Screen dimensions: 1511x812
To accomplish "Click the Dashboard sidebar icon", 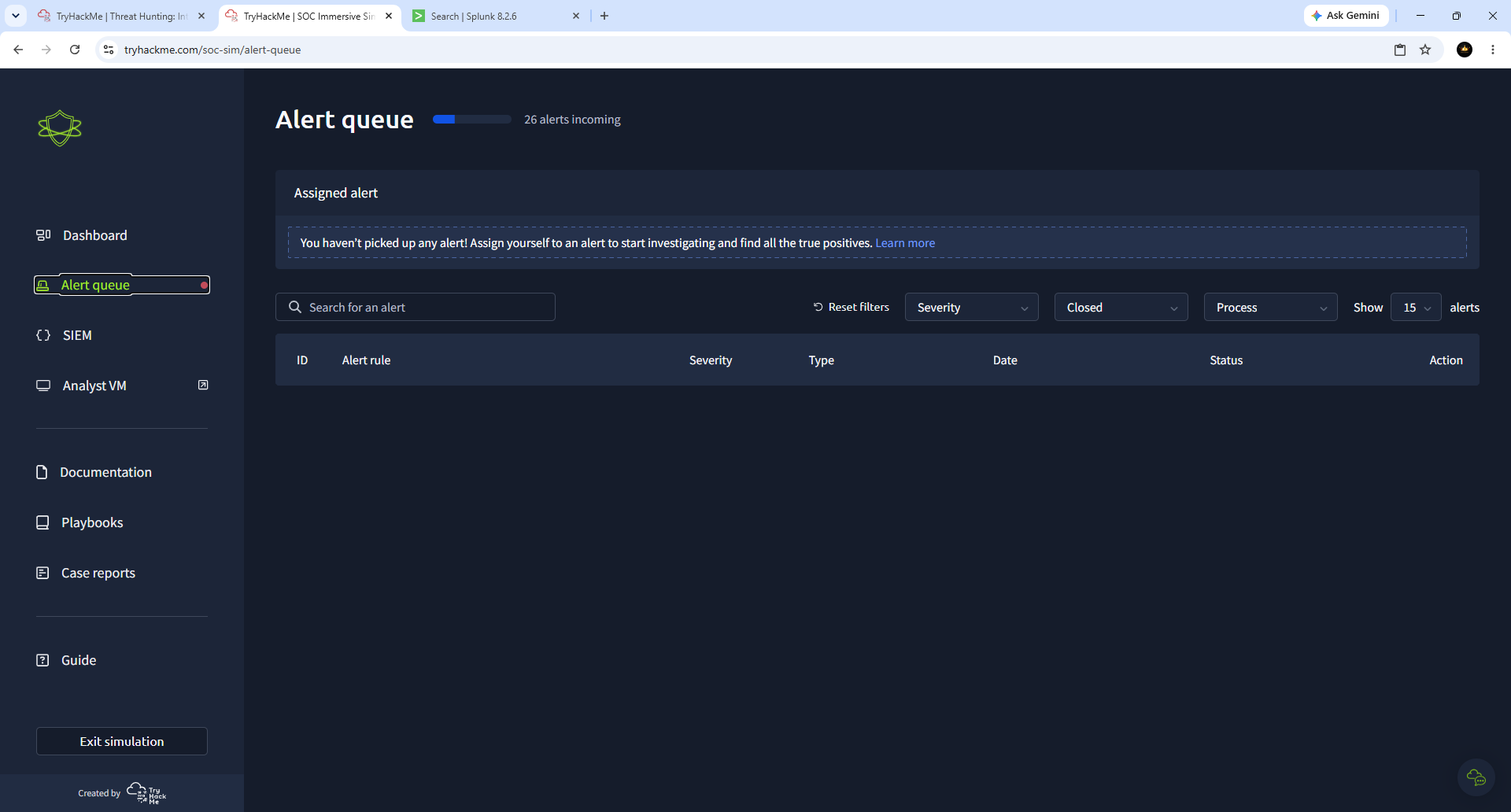I will click(43, 235).
